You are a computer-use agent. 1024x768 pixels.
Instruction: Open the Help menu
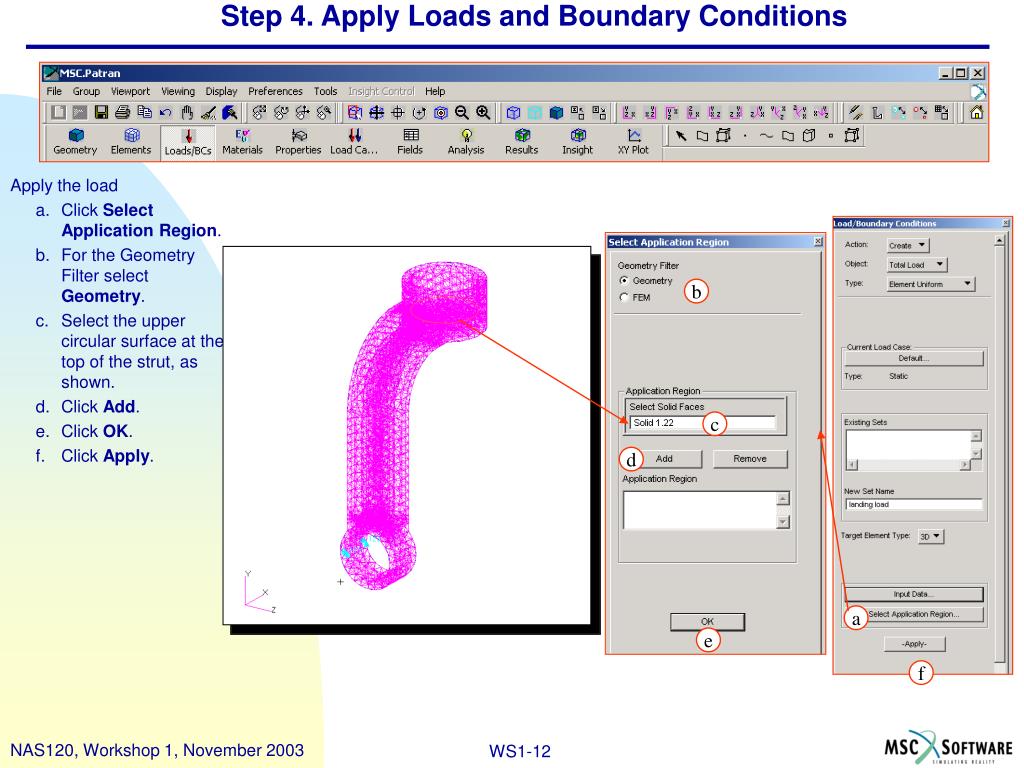(435, 91)
